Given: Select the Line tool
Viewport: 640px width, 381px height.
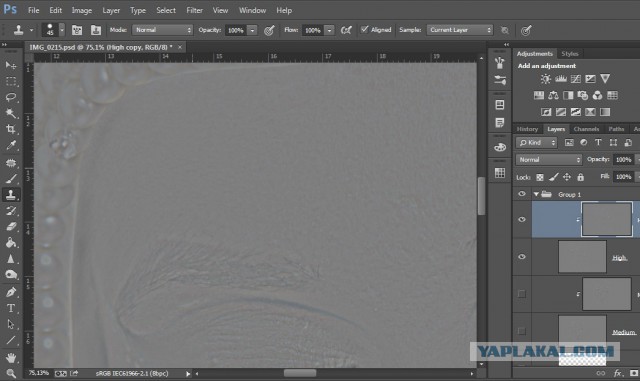Looking at the screenshot, I should (11, 340).
